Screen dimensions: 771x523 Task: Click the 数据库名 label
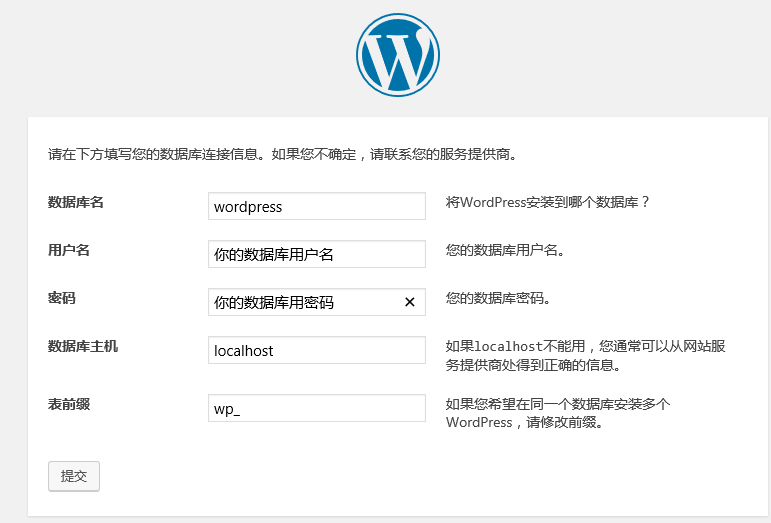click(x=76, y=202)
